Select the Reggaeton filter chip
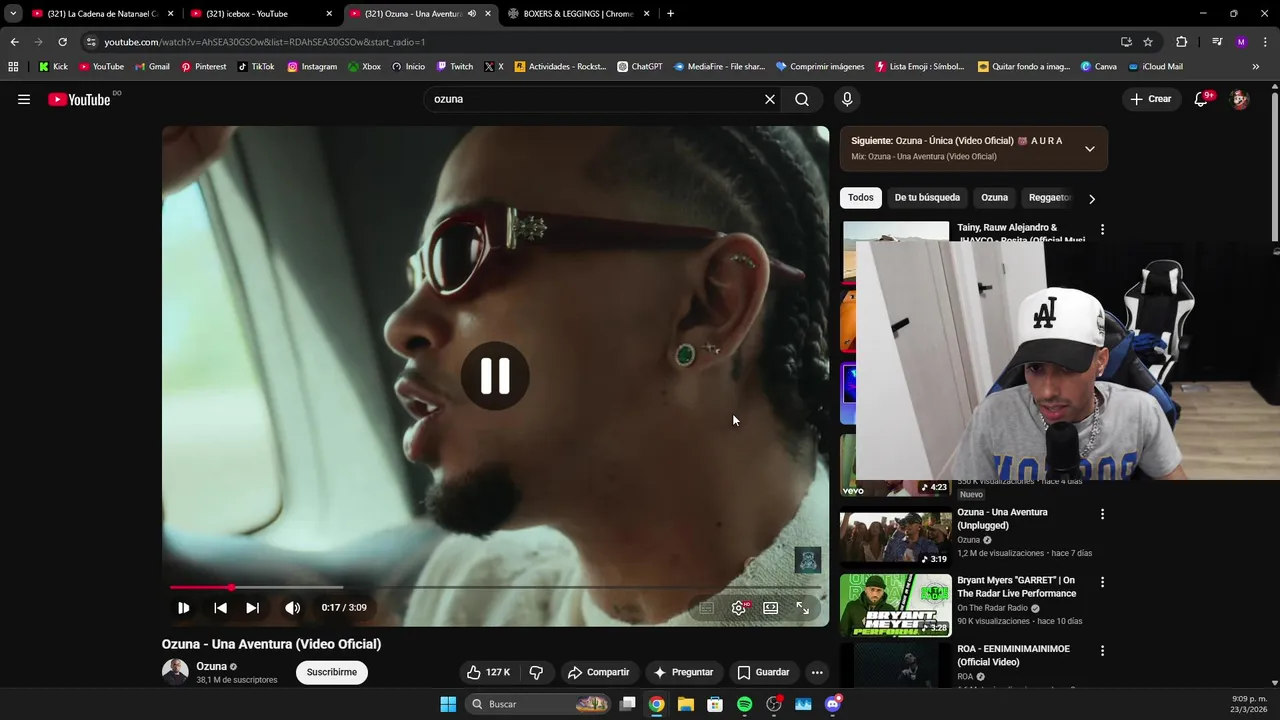This screenshot has height=720, width=1280. pyautogui.click(x=1050, y=198)
